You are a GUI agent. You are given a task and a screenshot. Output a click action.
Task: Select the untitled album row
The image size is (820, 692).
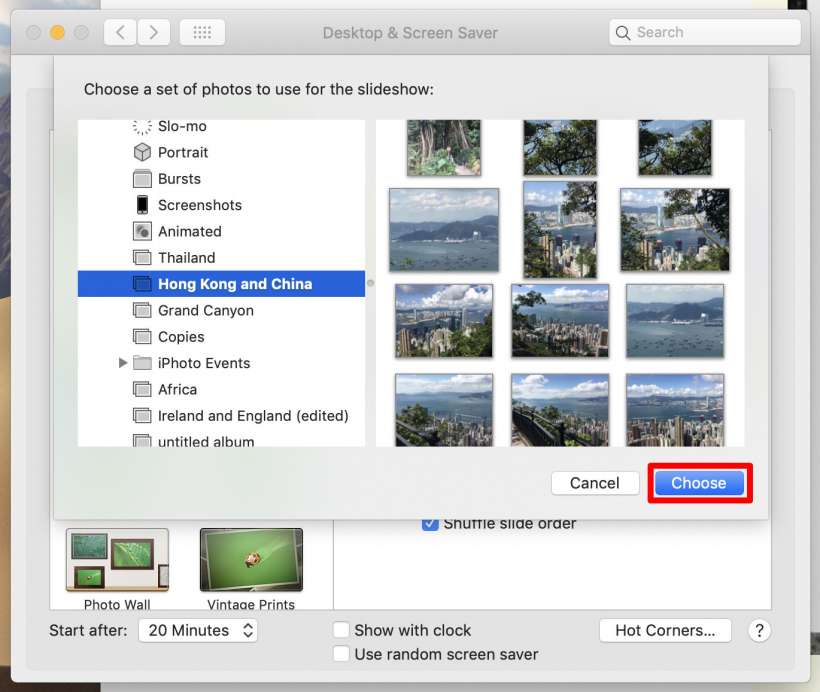tap(221, 438)
